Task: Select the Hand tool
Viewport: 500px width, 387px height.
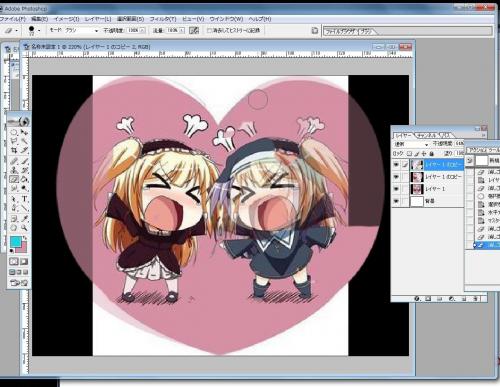Action: tap(14, 228)
